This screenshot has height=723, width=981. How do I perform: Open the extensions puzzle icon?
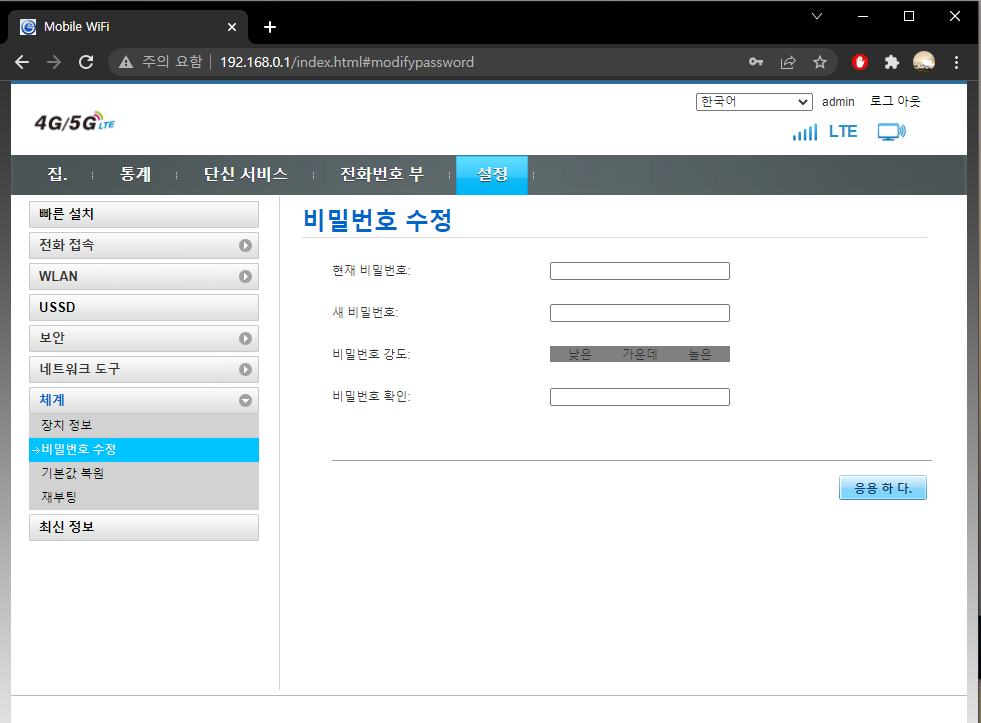click(x=892, y=62)
